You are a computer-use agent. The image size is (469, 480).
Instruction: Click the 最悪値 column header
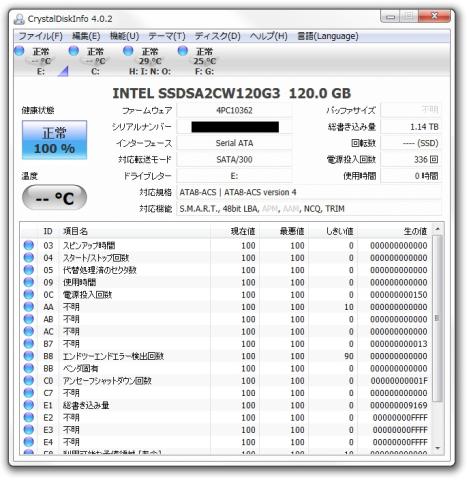tap(284, 231)
